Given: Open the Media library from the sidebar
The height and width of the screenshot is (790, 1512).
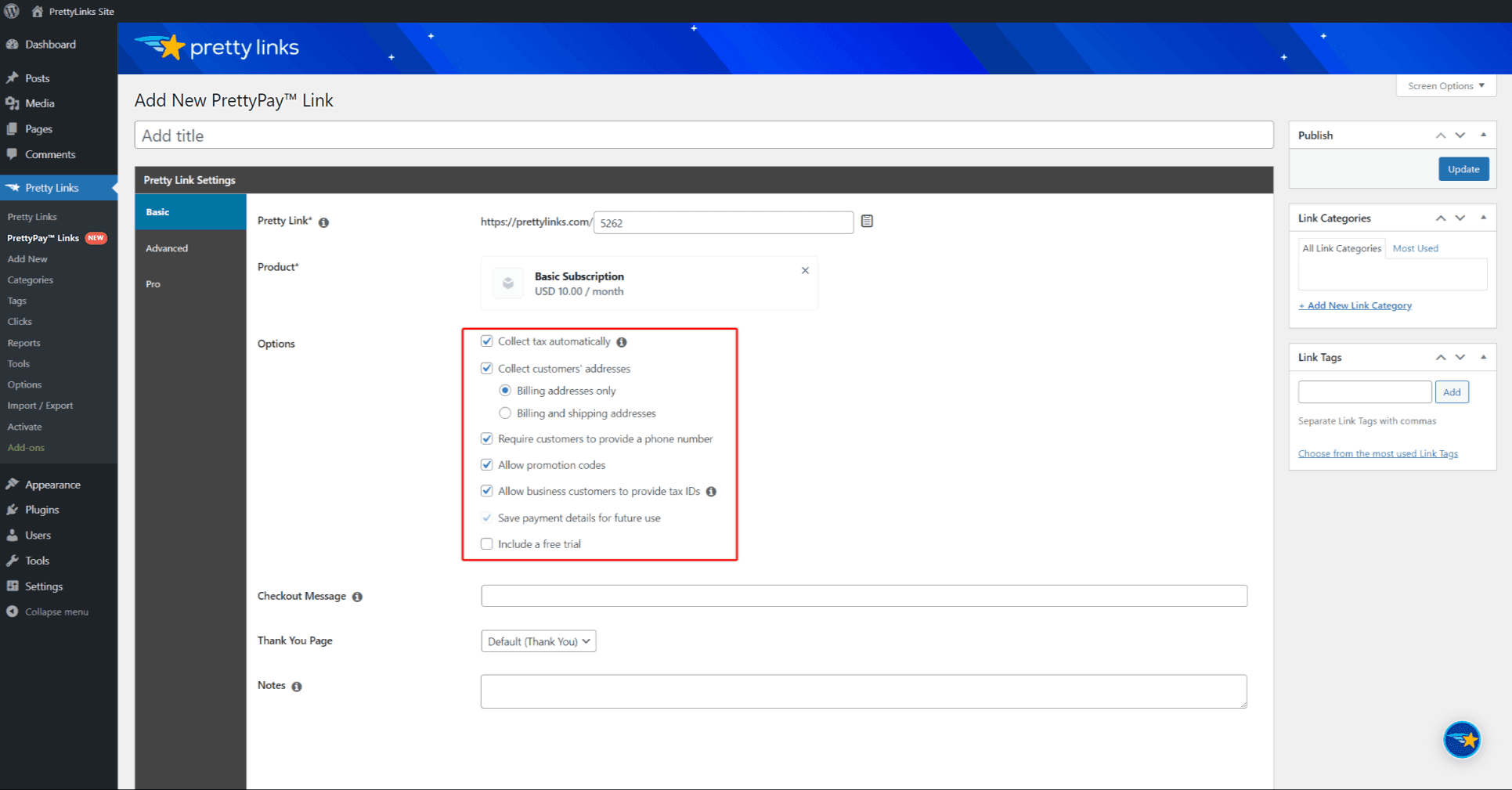Looking at the screenshot, I should tap(39, 103).
